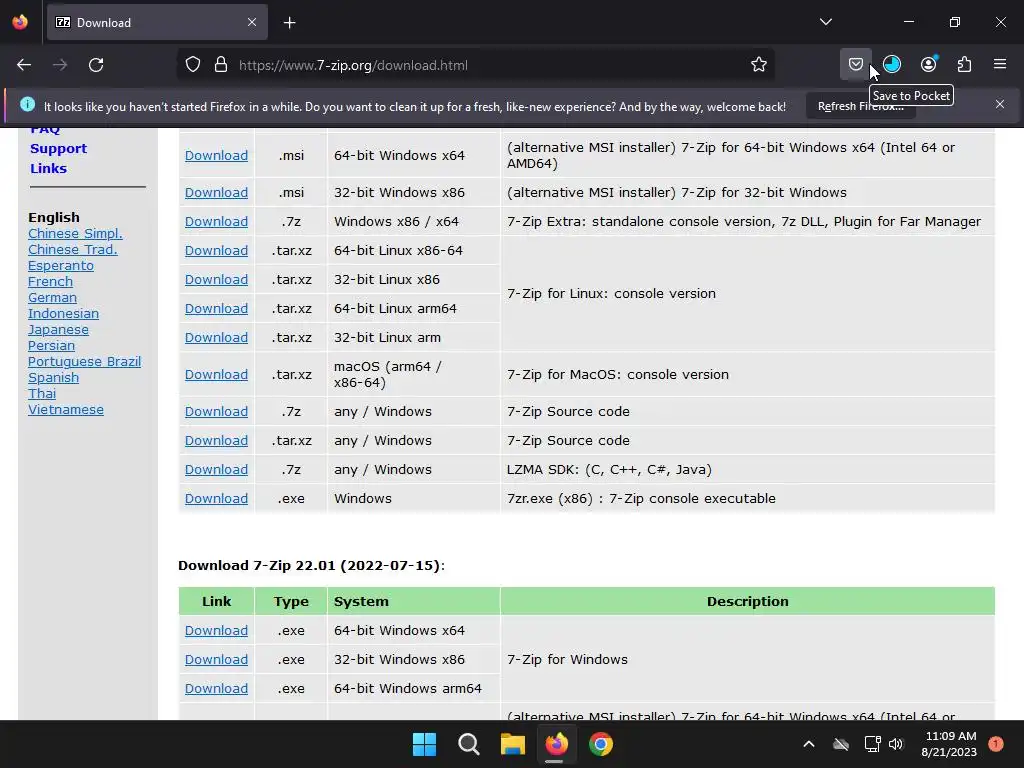This screenshot has width=1024, height=768.
Task: Open the tracking protection shield icon
Action: 193,65
